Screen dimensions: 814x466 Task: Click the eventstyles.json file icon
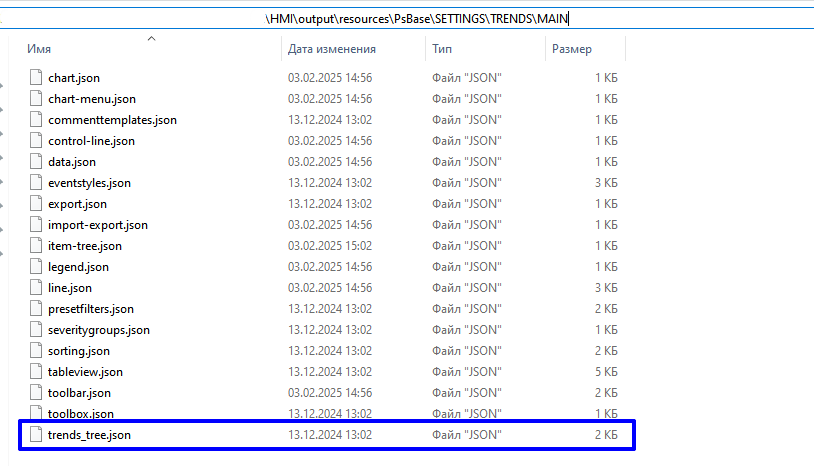tap(37, 183)
